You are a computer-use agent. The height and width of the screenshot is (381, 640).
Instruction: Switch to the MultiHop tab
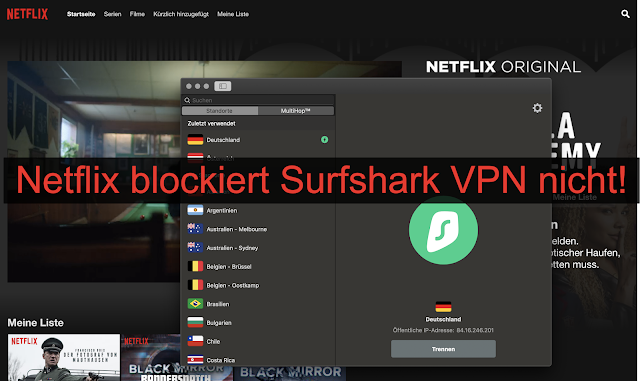[296, 111]
